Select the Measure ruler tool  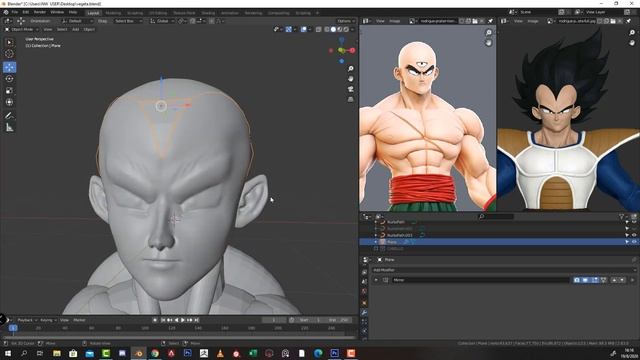(x=9, y=128)
